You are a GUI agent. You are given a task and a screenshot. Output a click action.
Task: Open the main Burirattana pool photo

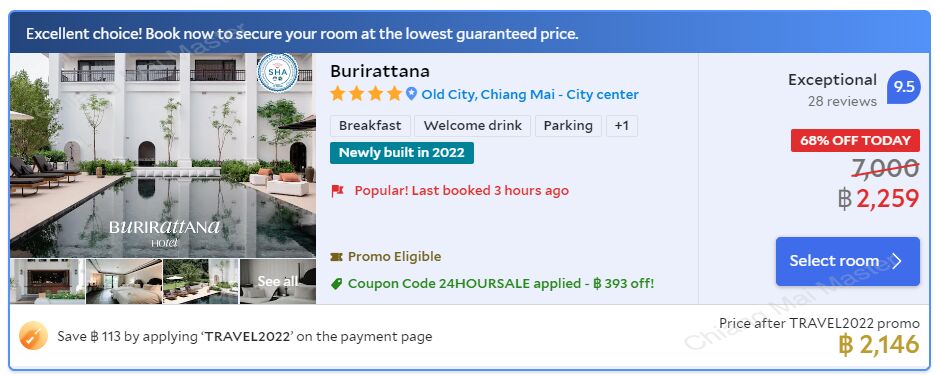(x=163, y=155)
